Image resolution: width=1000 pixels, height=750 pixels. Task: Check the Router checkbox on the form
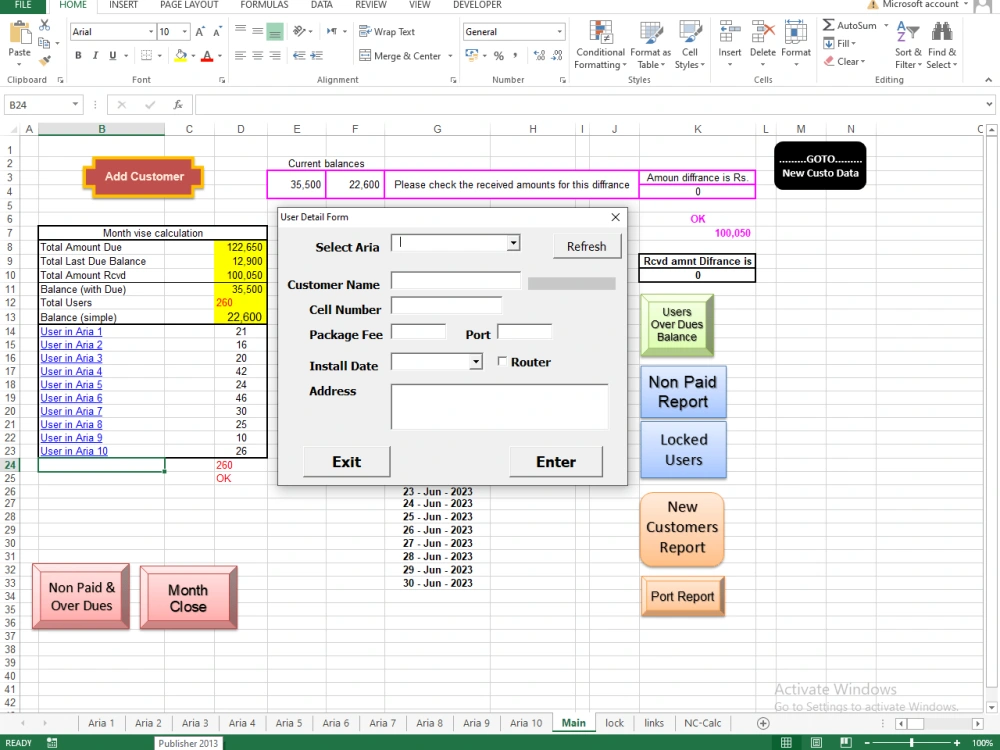pyautogui.click(x=502, y=361)
